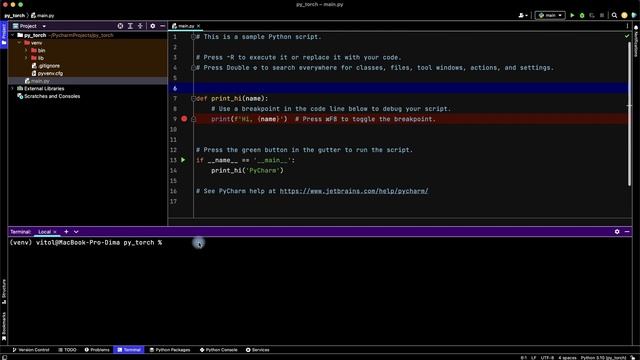Open the main run configuration dropdown
Screen dimensions: 640x360
coord(550,16)
